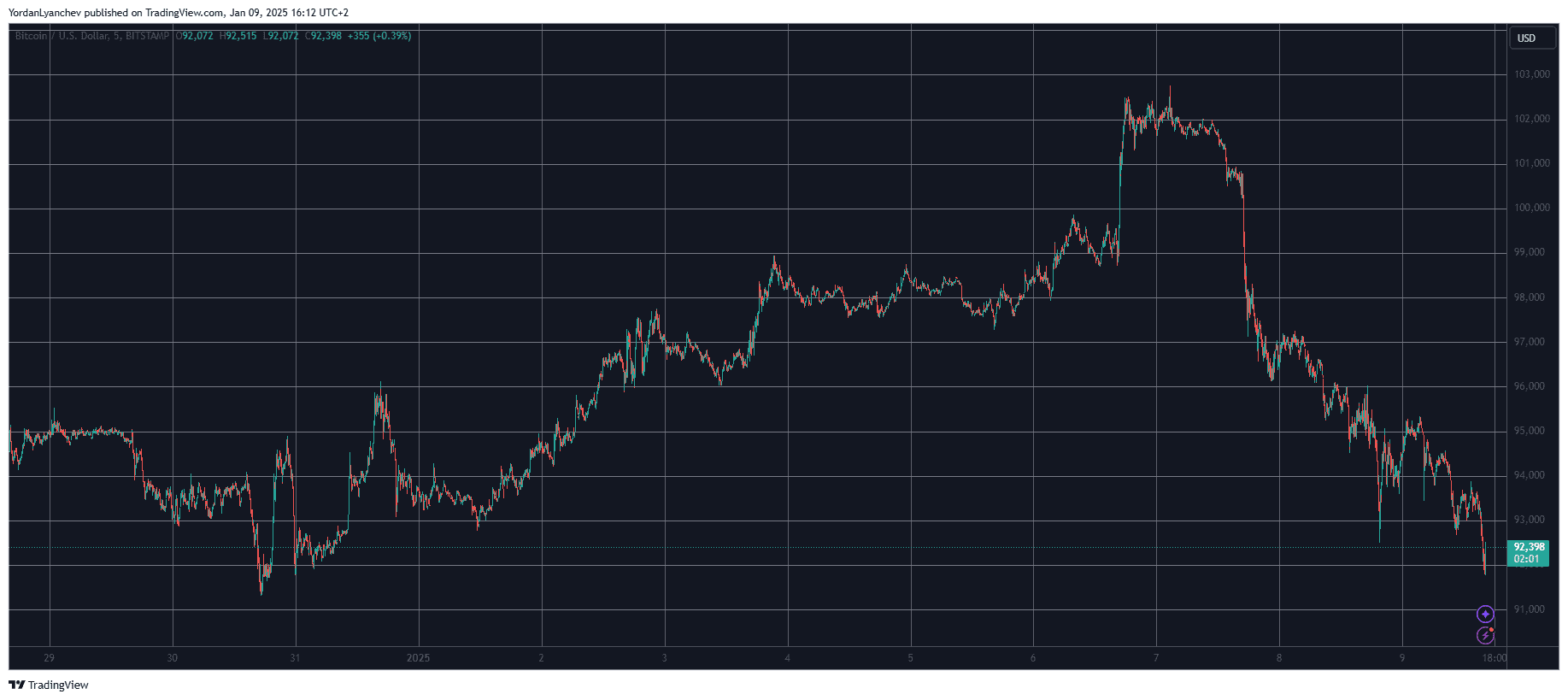
Task: Click the 101,000 price axis label
Action: pyautogui.click(x=1531, y=163)
